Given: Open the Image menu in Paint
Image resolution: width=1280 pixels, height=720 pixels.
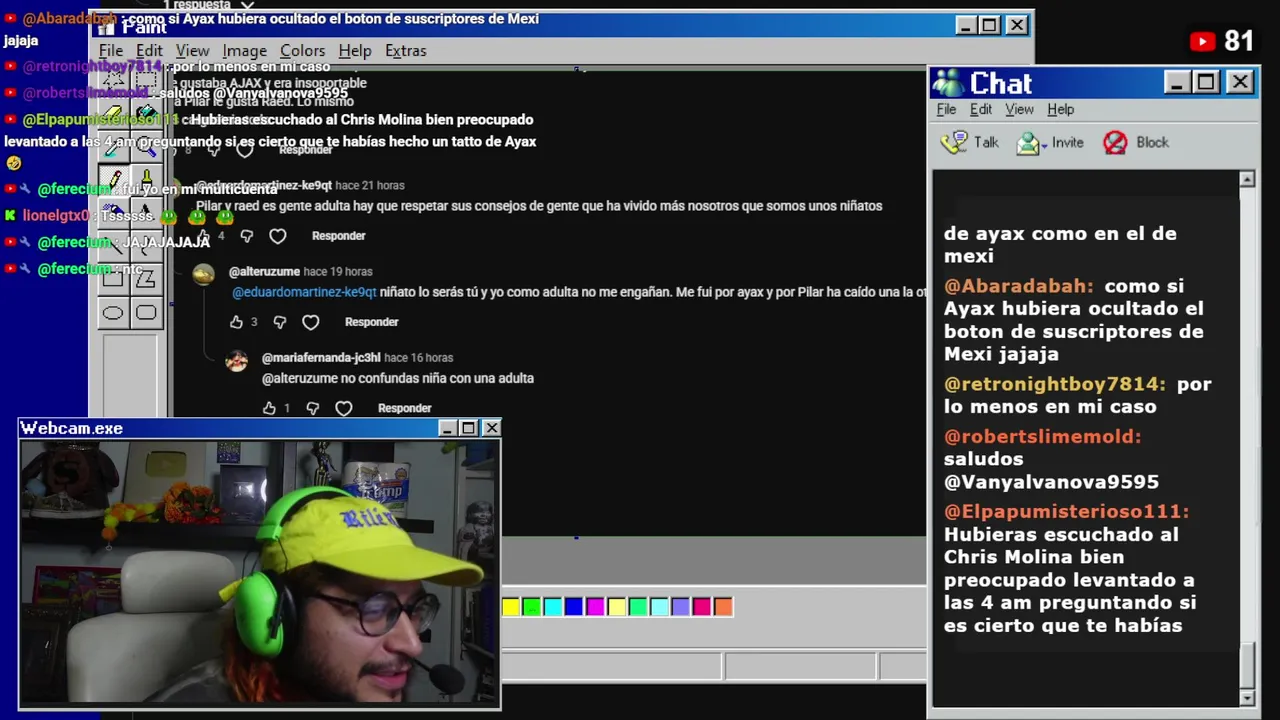Looking at the screenshot, I should click(x=244, y=50).
